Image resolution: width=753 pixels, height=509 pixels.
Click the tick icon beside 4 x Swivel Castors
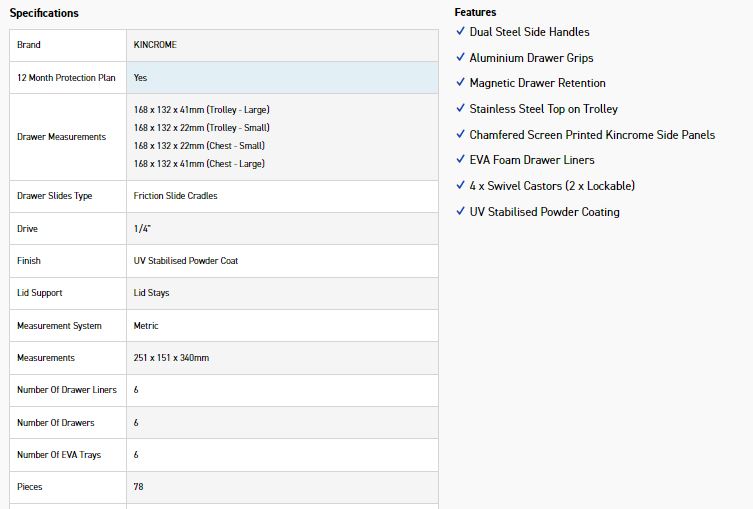(460, 186)
